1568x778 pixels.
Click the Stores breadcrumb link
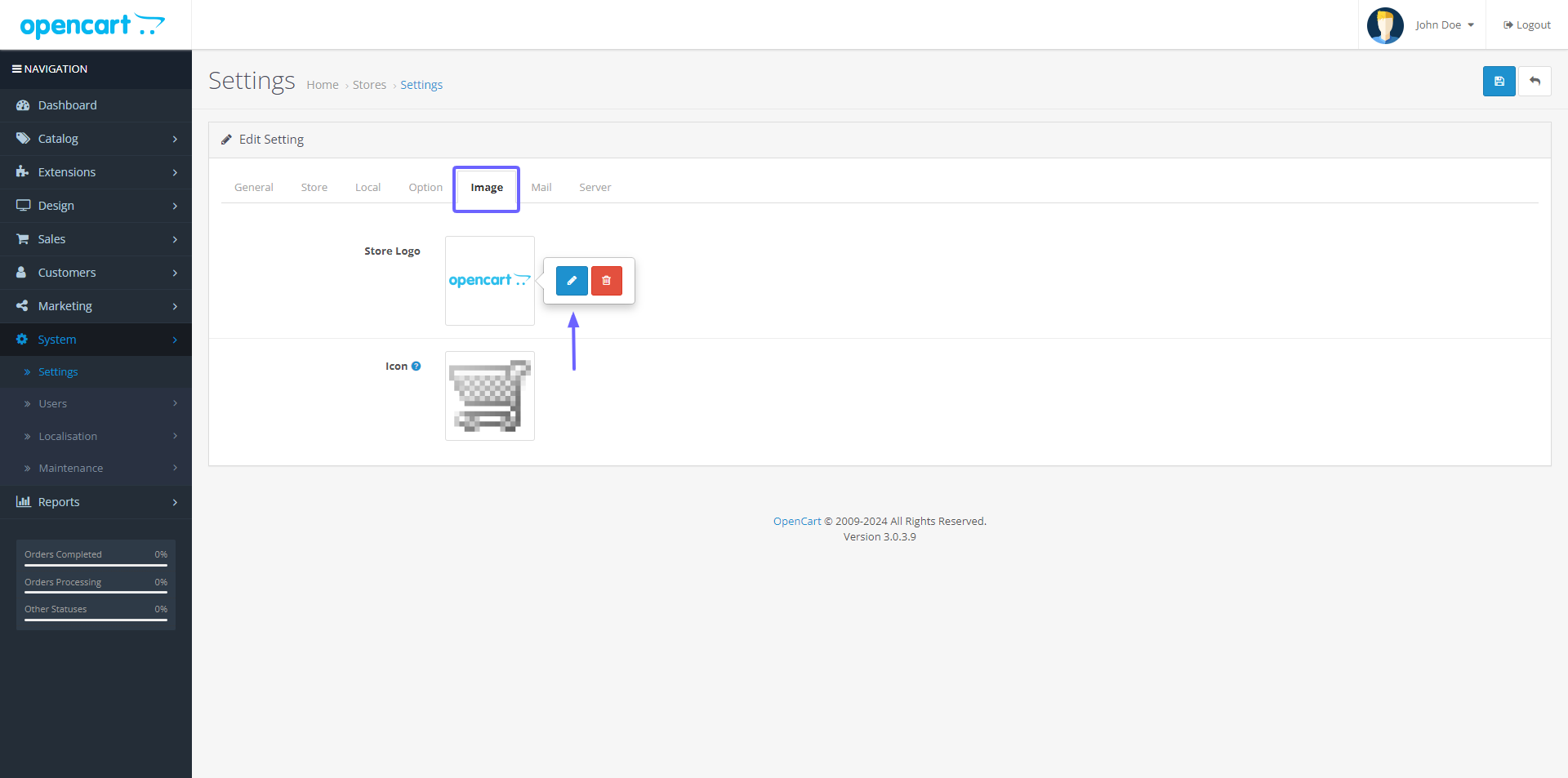tap(369, 85)
